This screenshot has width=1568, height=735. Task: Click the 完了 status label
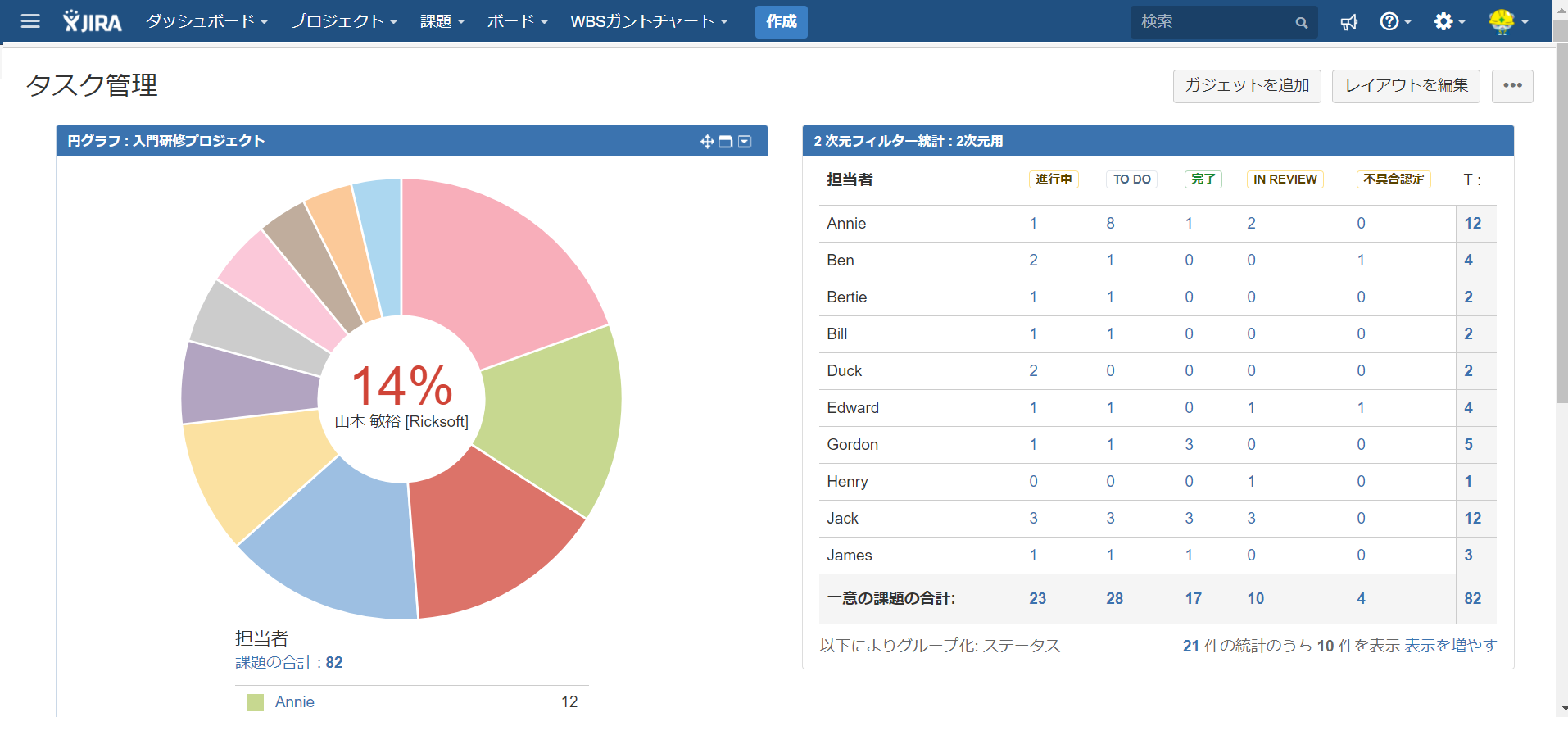(x=1203, y=179)
